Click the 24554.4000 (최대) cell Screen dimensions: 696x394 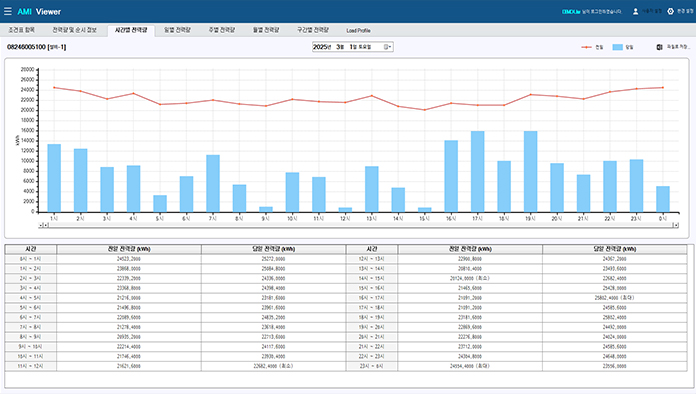(x=470, y=366)
